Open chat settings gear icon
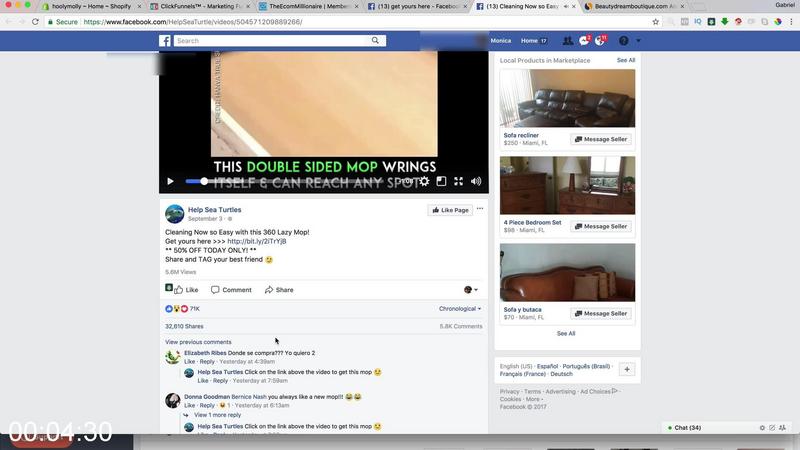Screen dimensions: 800x450 tap(762, 428)
